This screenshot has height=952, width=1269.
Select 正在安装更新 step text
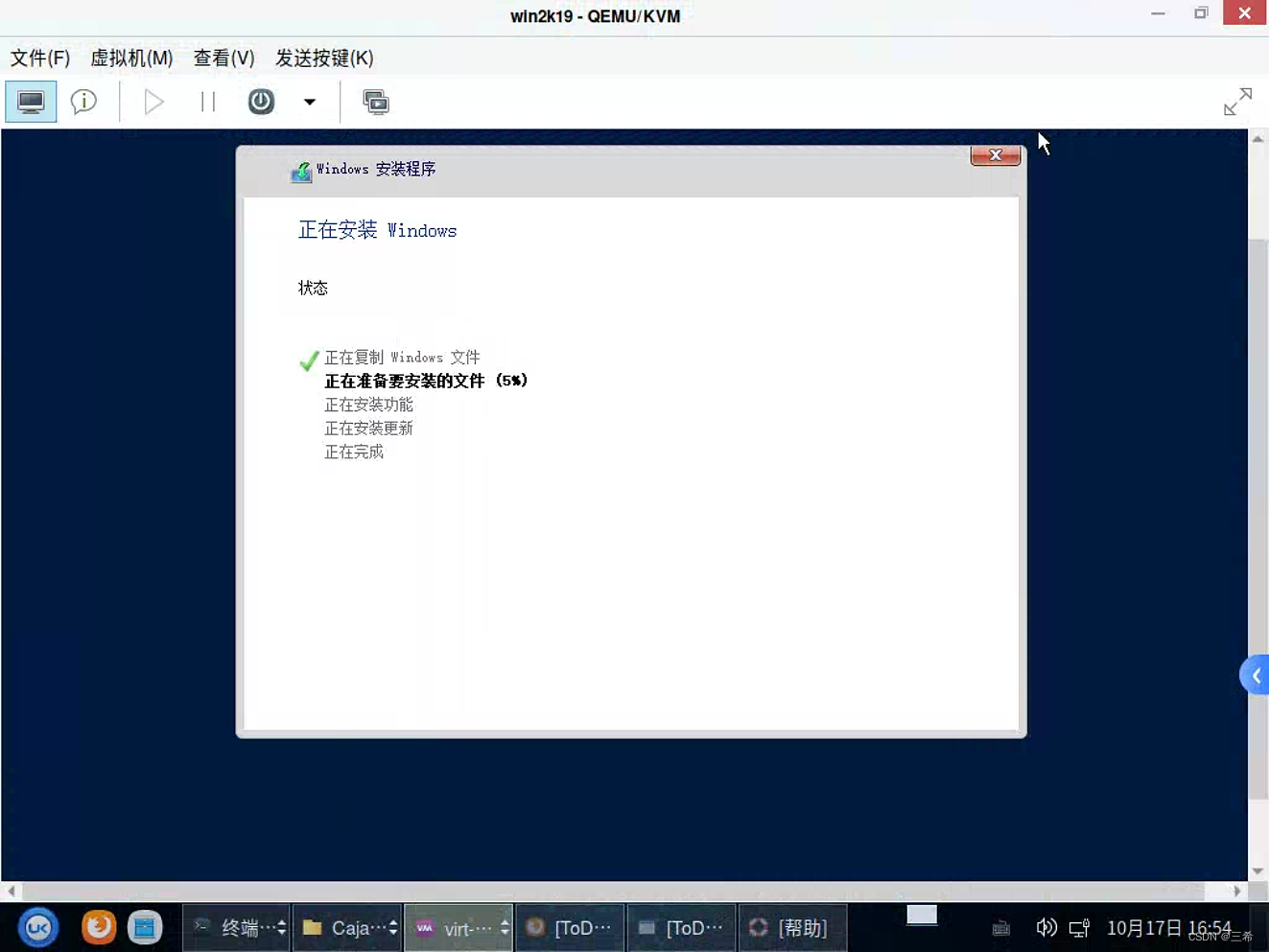(368, 428)
